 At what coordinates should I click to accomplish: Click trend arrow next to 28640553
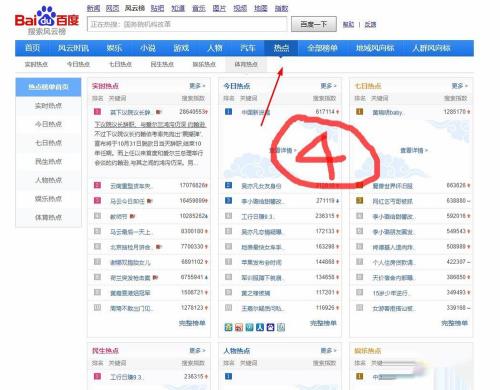point(207,112)
